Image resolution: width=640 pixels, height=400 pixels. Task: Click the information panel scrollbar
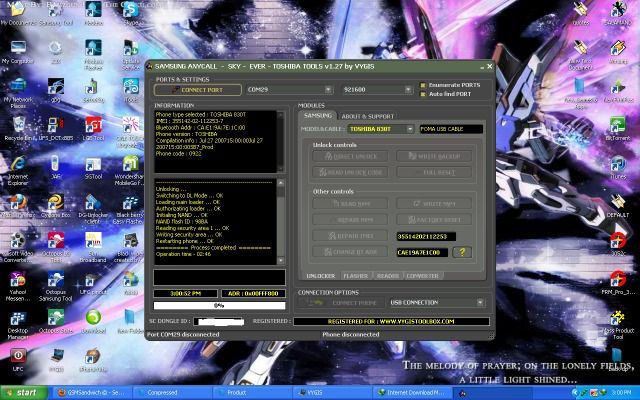(x=280, y=141)
